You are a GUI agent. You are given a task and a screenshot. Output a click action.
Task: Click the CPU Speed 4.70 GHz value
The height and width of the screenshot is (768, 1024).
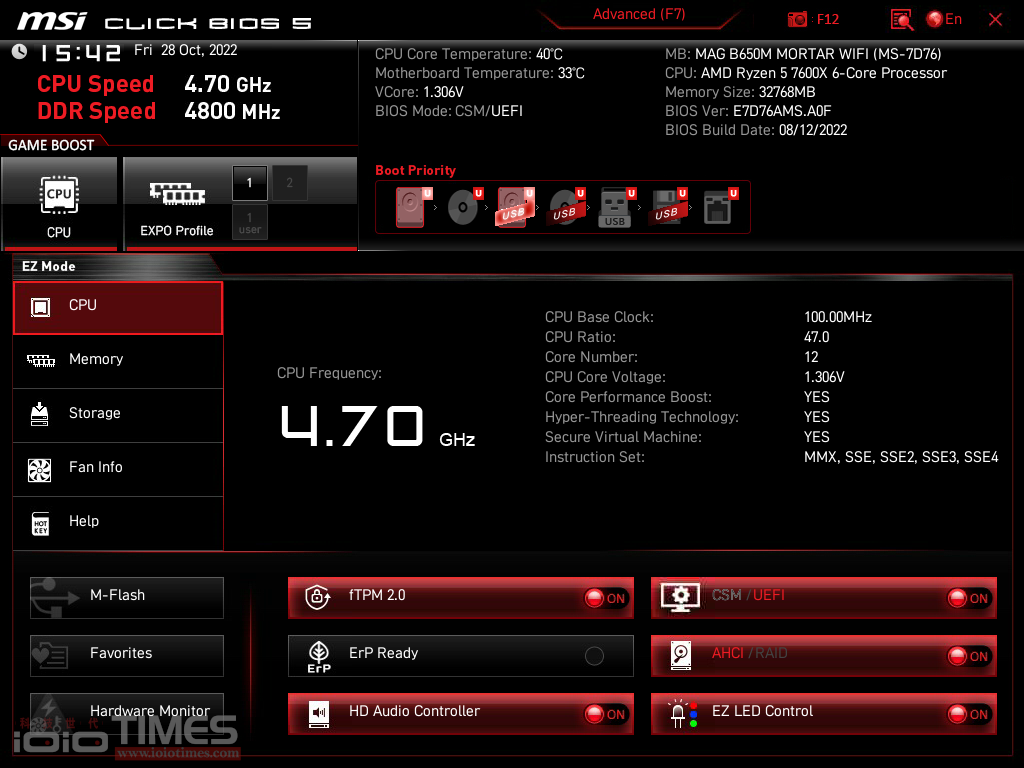227,84
